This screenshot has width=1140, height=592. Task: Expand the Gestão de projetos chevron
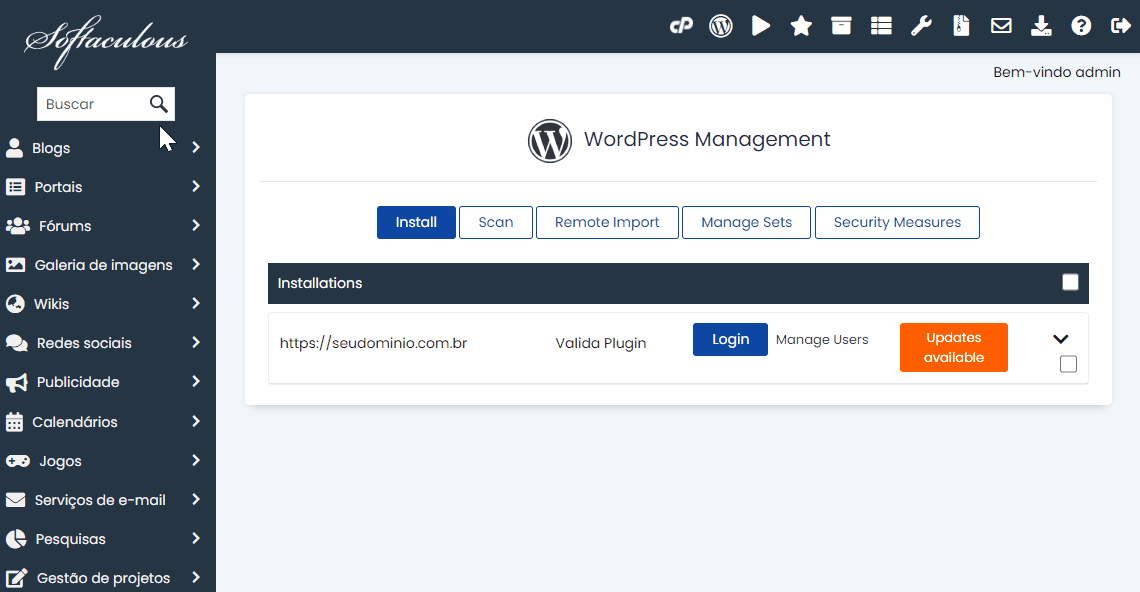click(196, 577)
